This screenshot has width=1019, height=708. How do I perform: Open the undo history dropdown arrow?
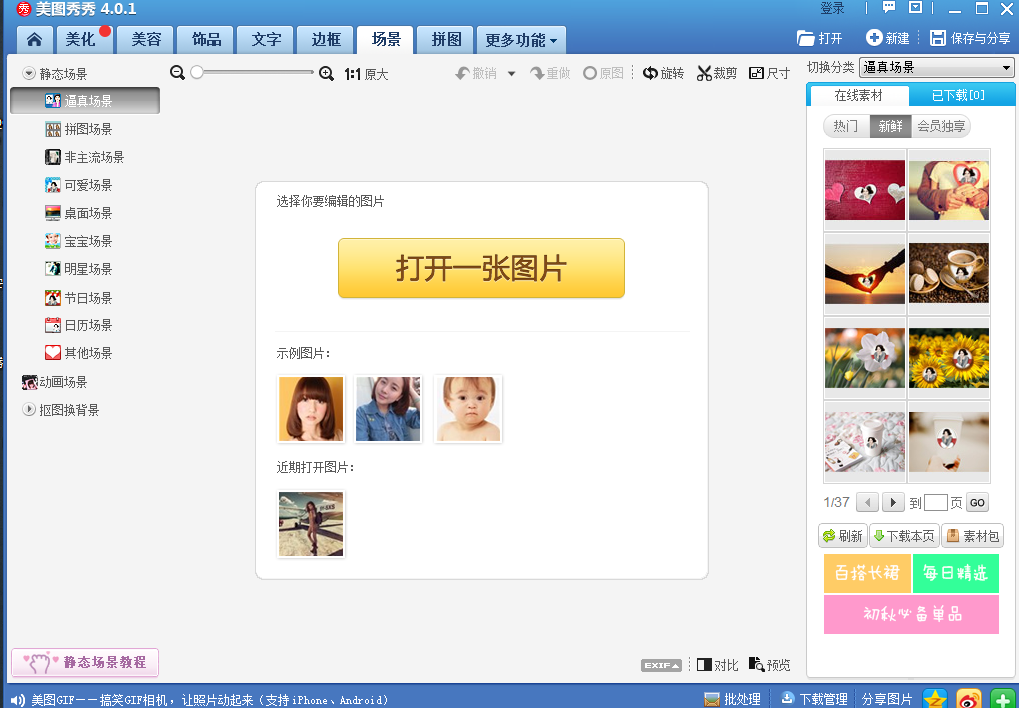click(x=511, y=73)
